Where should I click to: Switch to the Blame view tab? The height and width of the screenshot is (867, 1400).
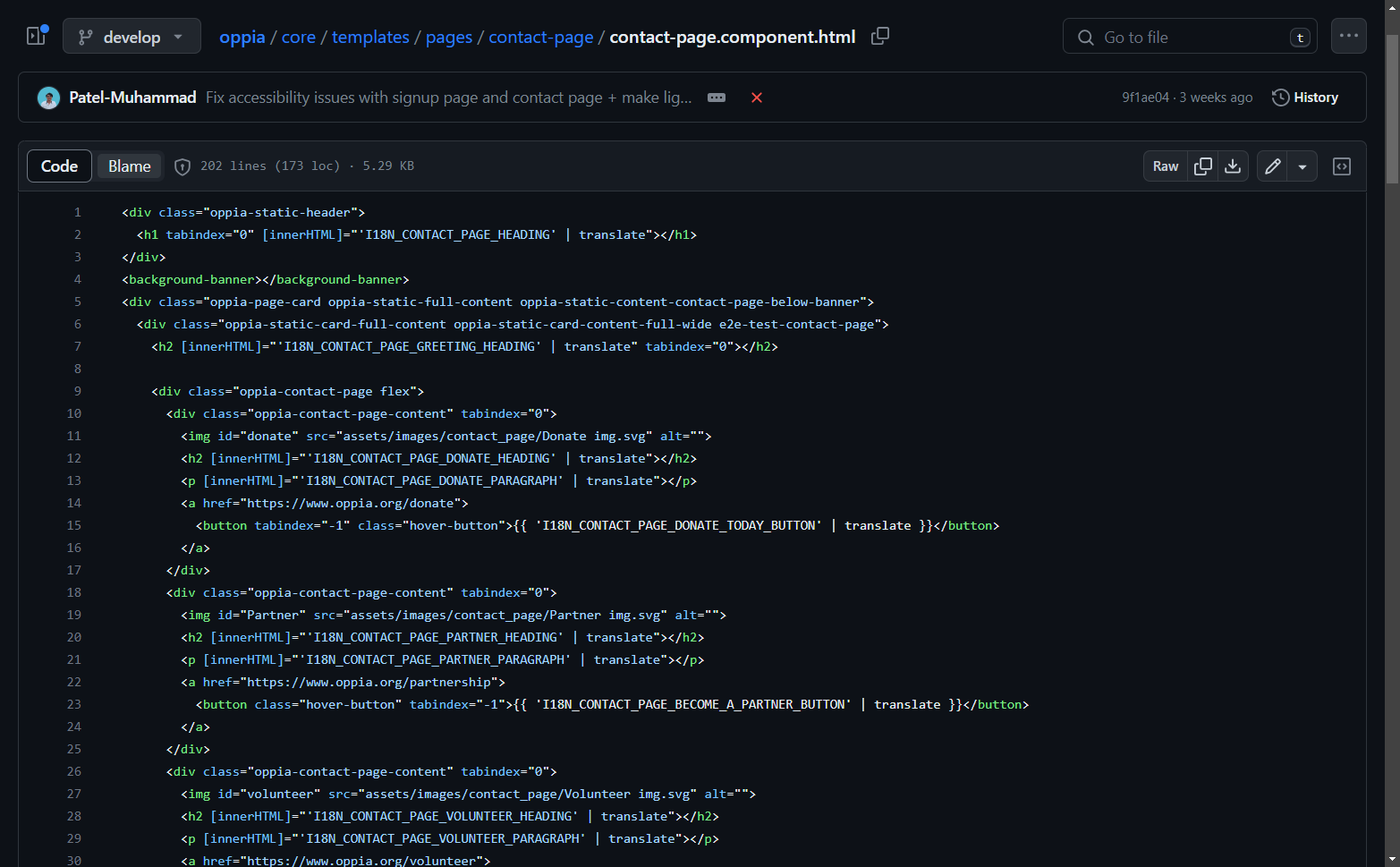(130, 166)
